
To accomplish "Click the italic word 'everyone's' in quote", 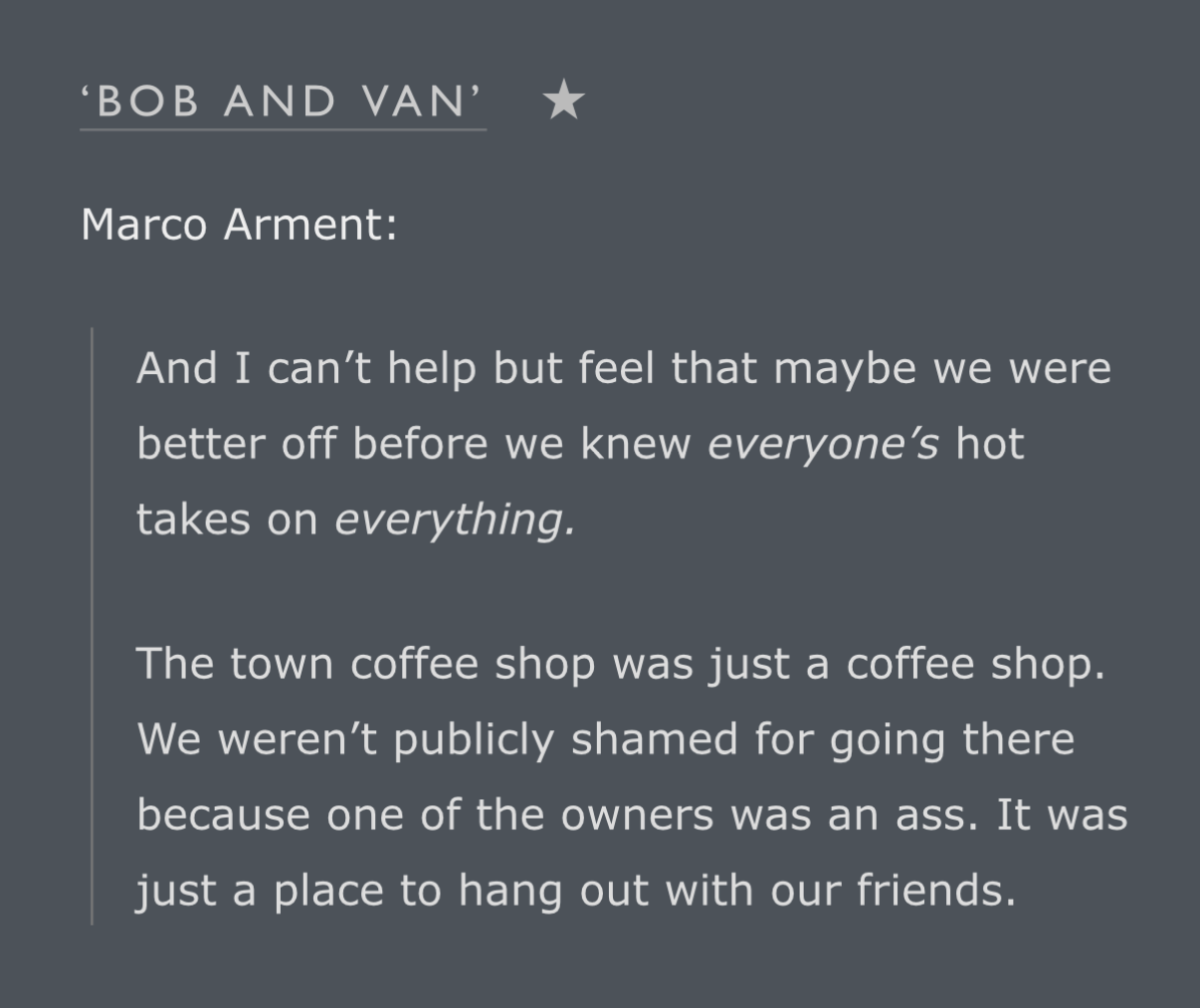I will click(823, 444).
